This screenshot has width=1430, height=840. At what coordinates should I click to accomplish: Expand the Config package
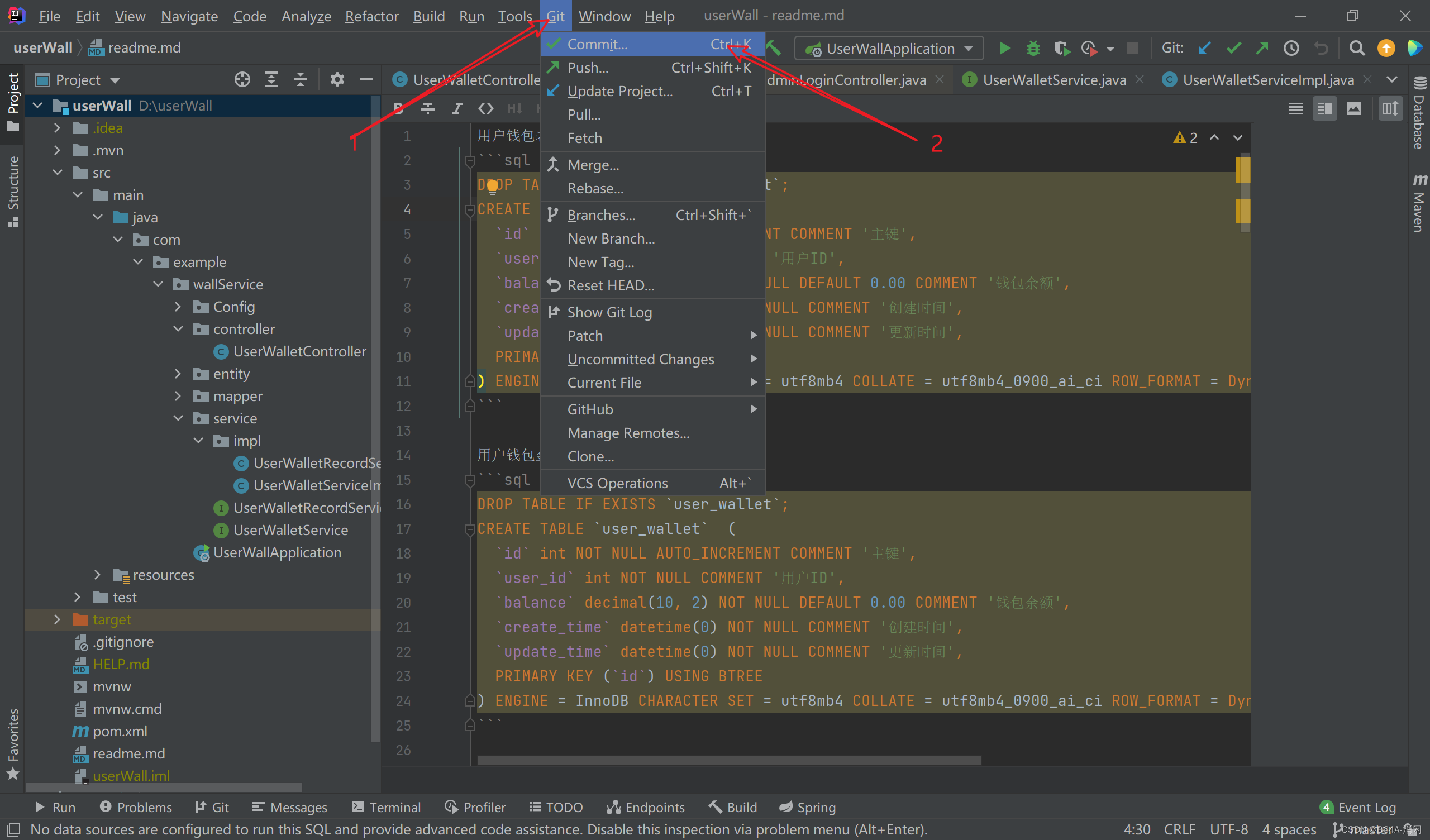pyautogui.click(x=178, y=307)
